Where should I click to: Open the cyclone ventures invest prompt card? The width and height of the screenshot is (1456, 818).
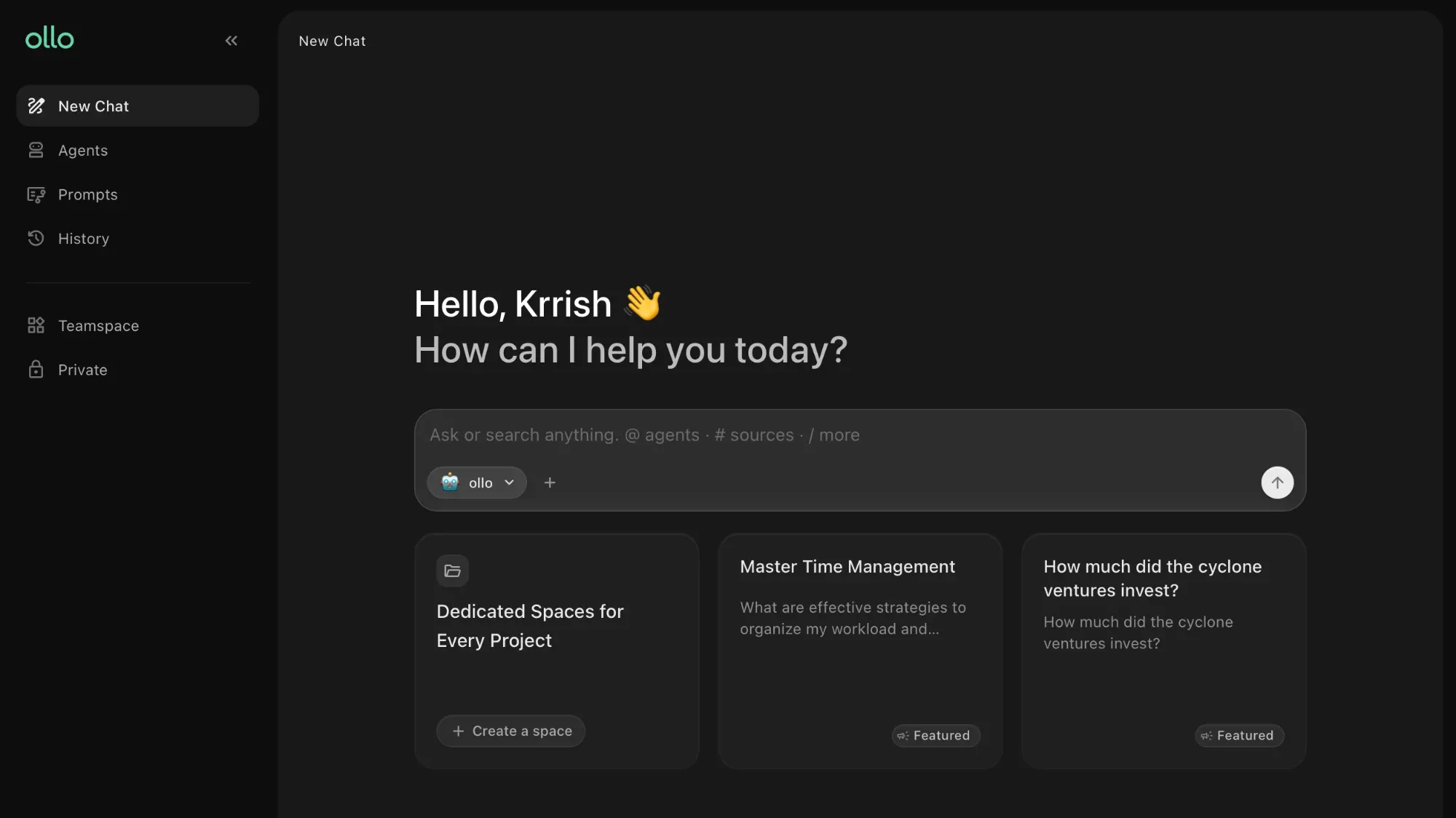1163,651
